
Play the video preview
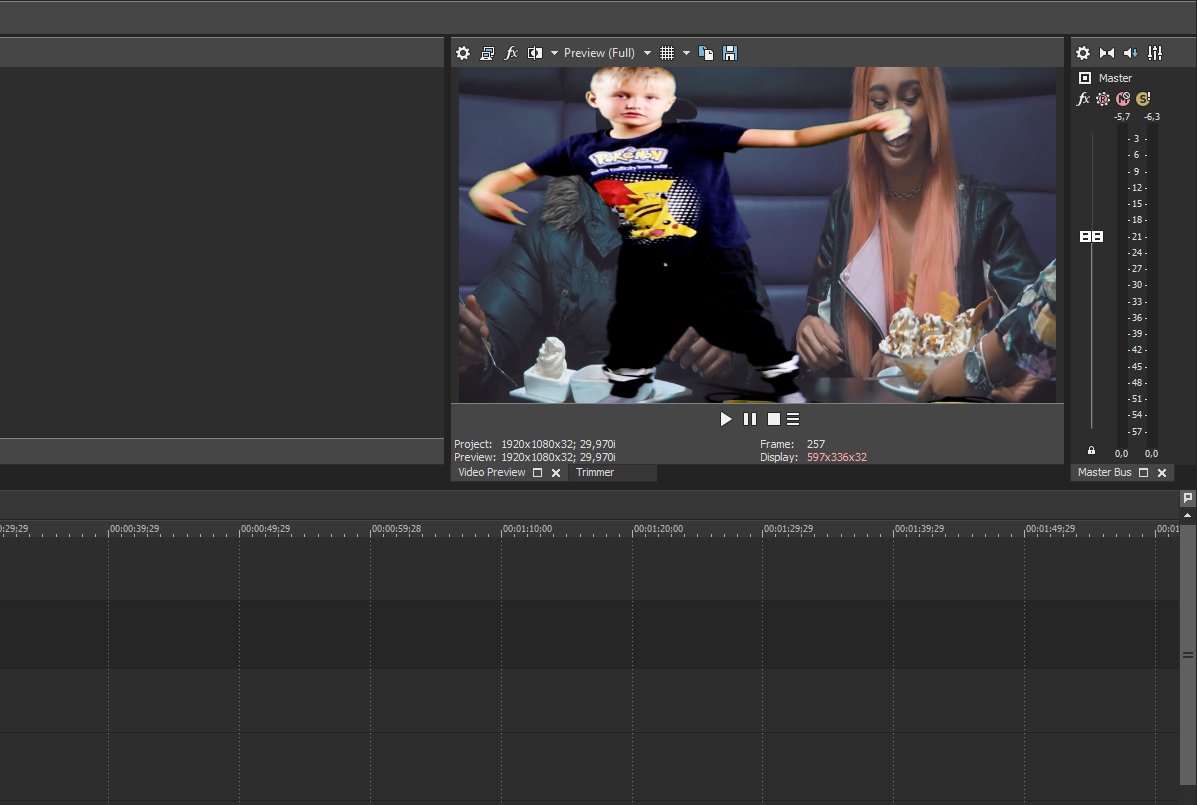click(x=726, y=419)
